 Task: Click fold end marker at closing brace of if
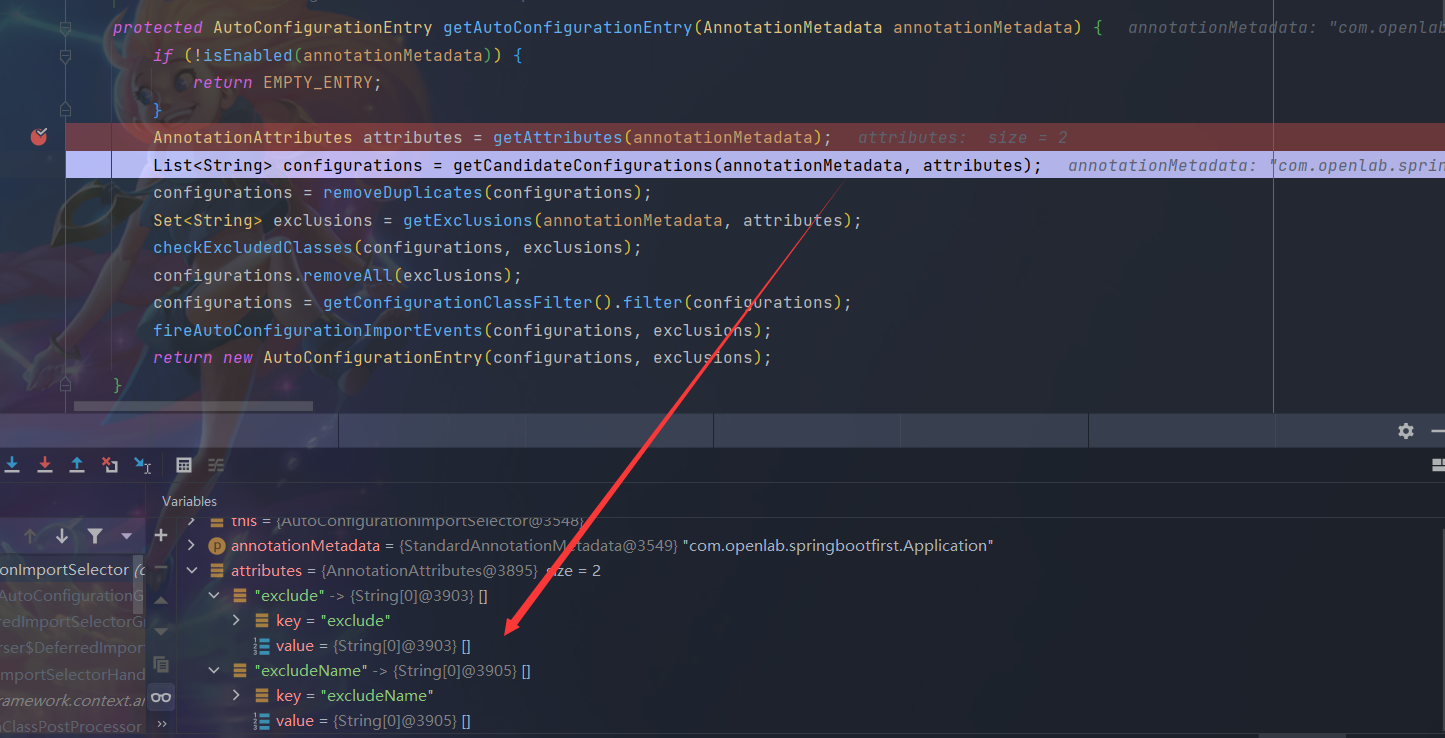[65, 109]
